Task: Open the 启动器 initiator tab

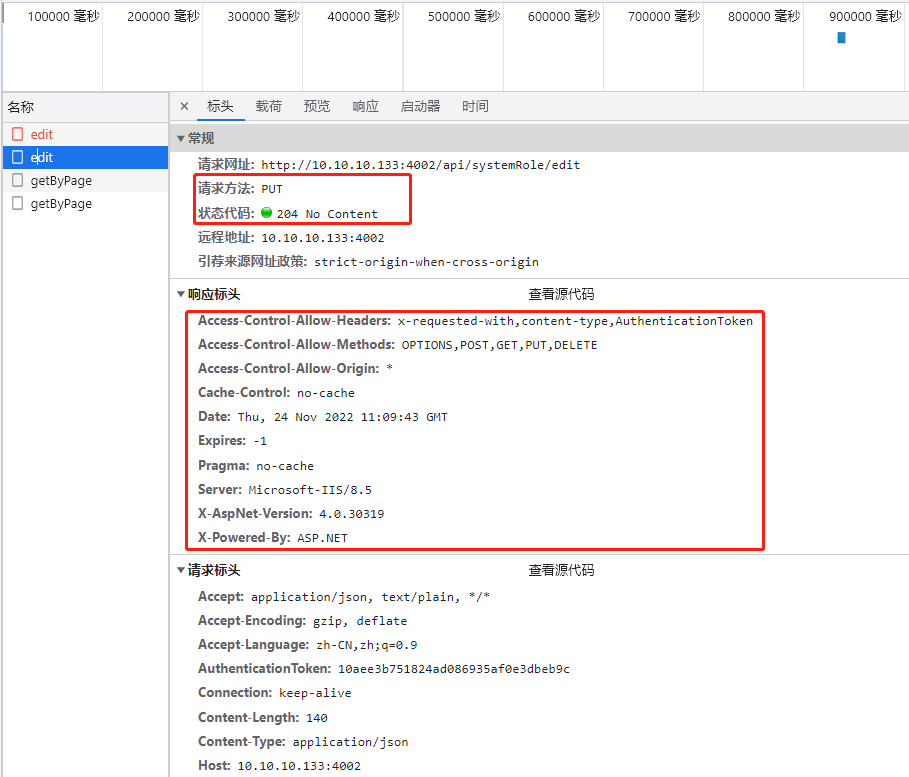Action: pos(420,106)
